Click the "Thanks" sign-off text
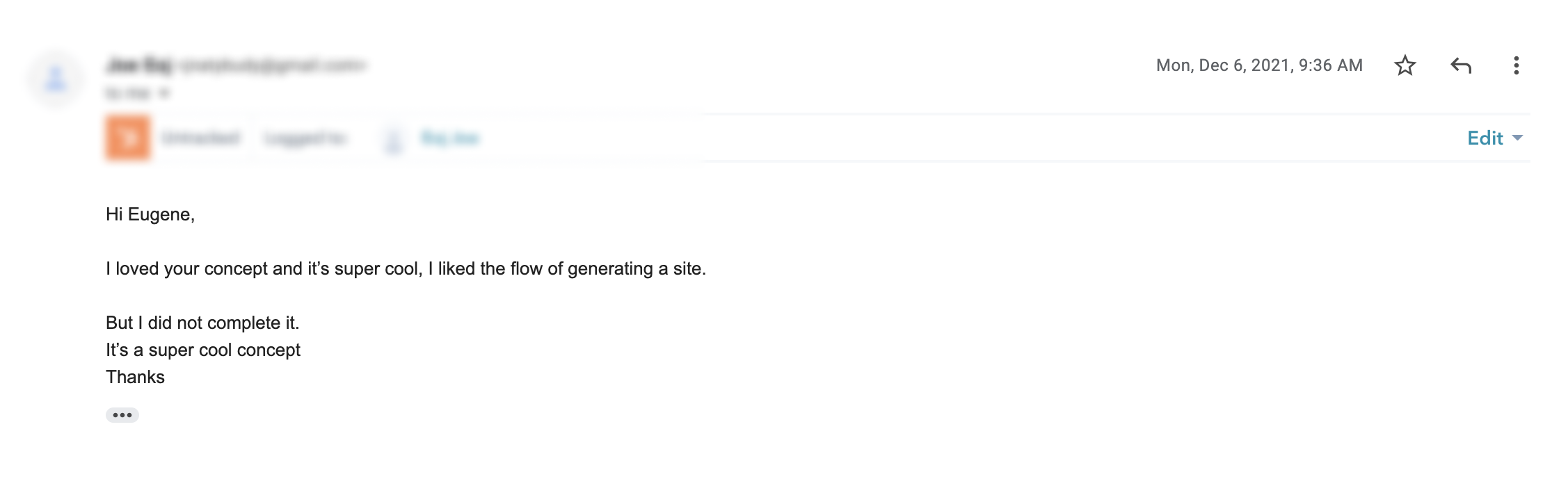1568x477 pixels. click(135, 377)
